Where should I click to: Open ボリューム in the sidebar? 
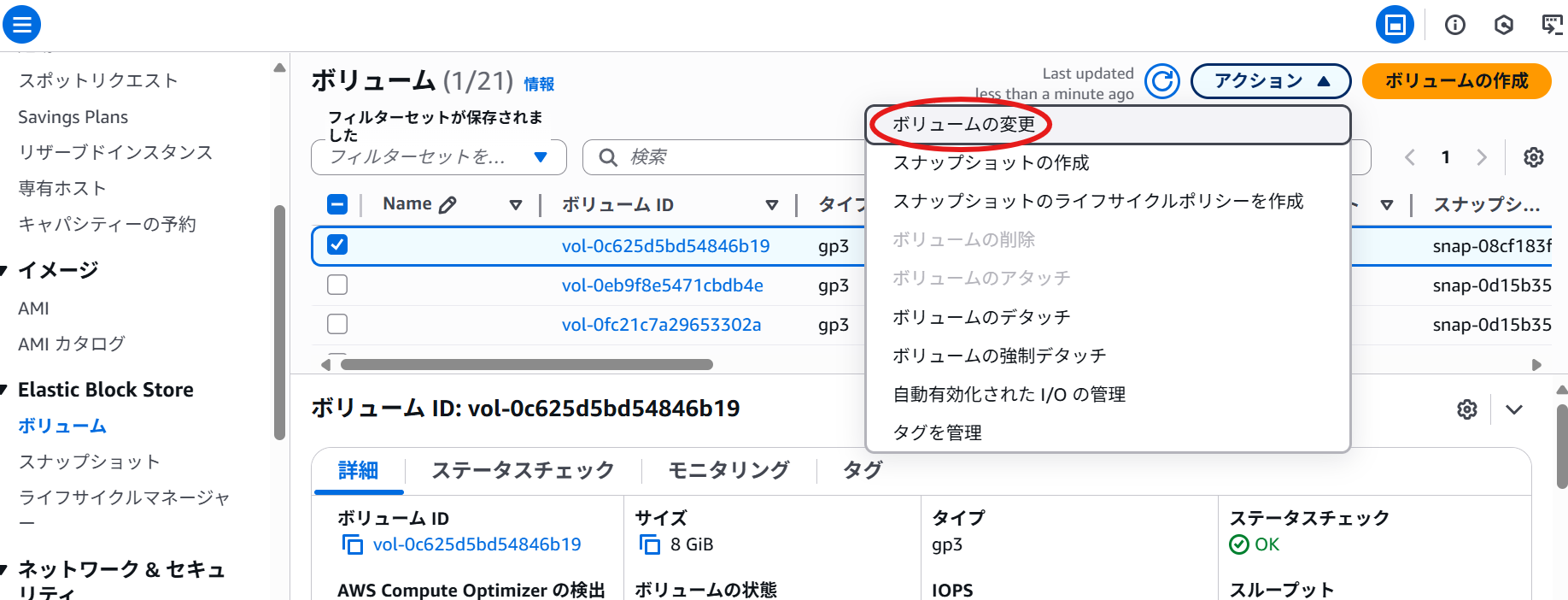coord(62,426)
